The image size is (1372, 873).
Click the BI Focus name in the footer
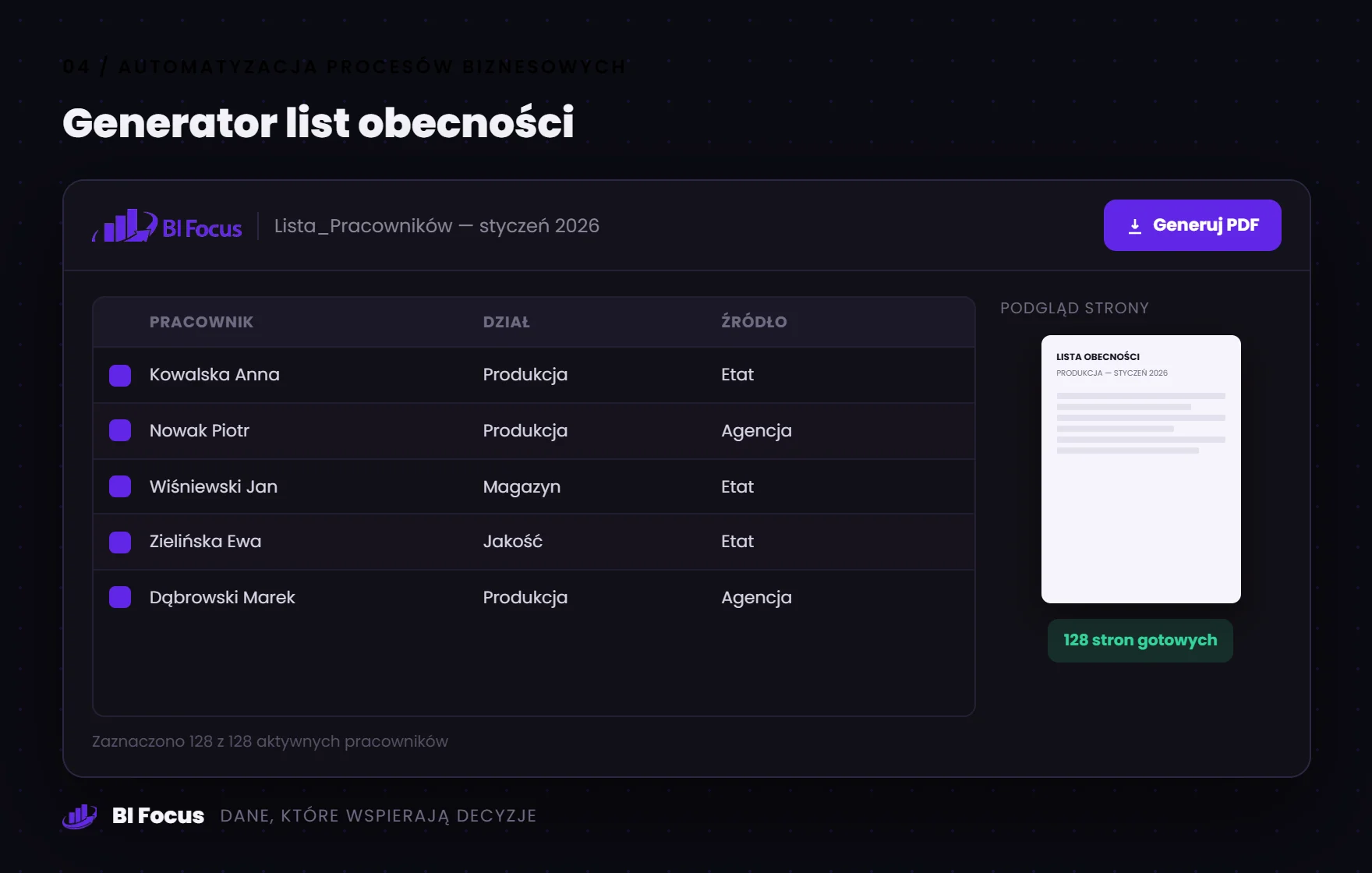(x=158, y=816)
